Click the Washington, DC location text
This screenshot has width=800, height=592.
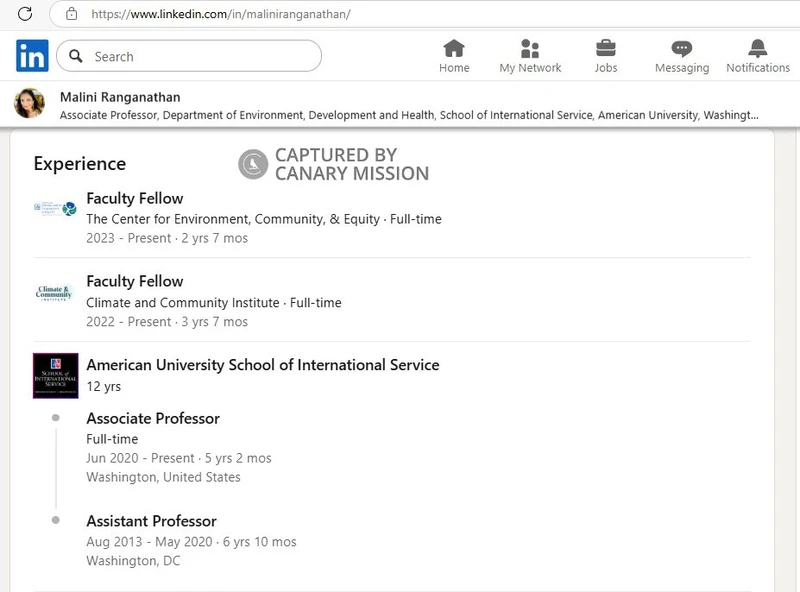[133, 561]
